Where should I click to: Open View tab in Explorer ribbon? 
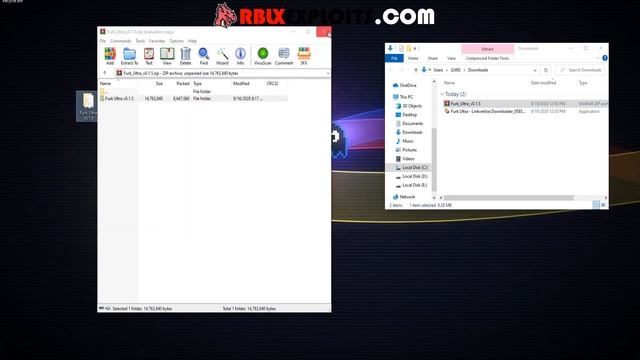[451, 58]
